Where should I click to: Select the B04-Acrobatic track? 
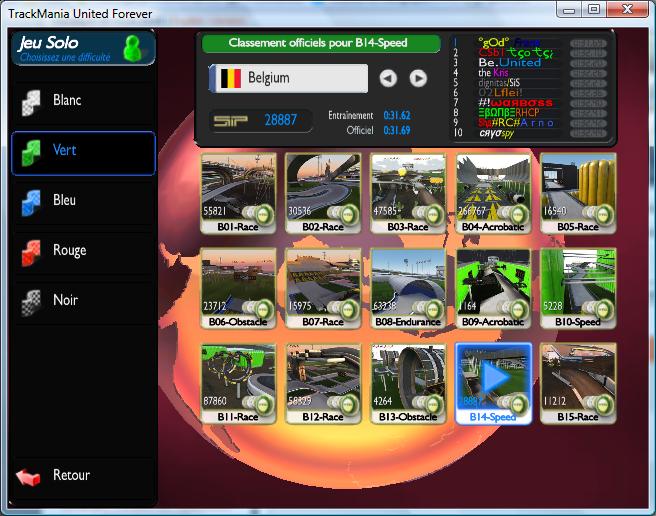(x=493, y=192)
